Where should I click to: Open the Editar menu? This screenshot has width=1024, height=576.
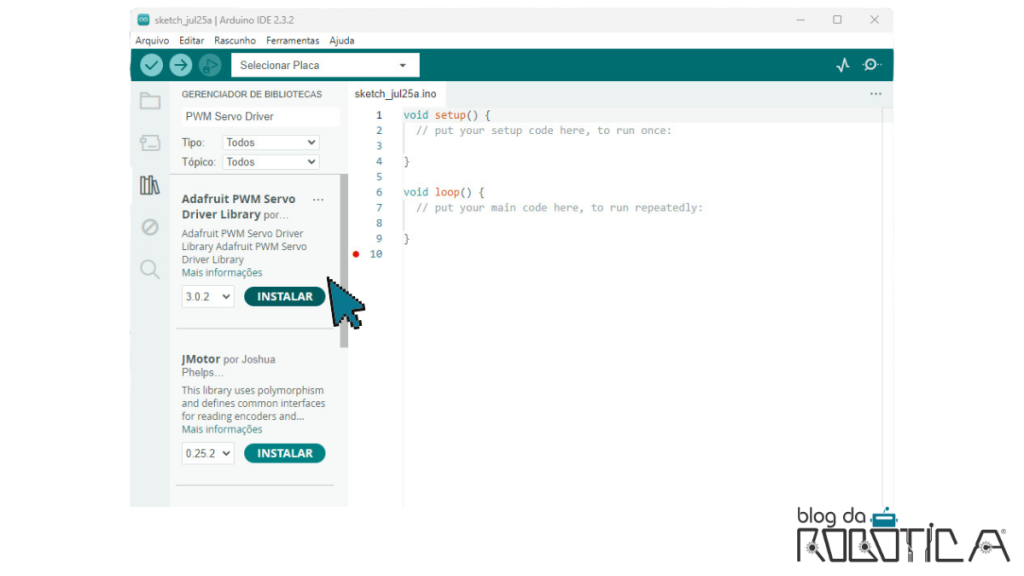click(191, 40)
